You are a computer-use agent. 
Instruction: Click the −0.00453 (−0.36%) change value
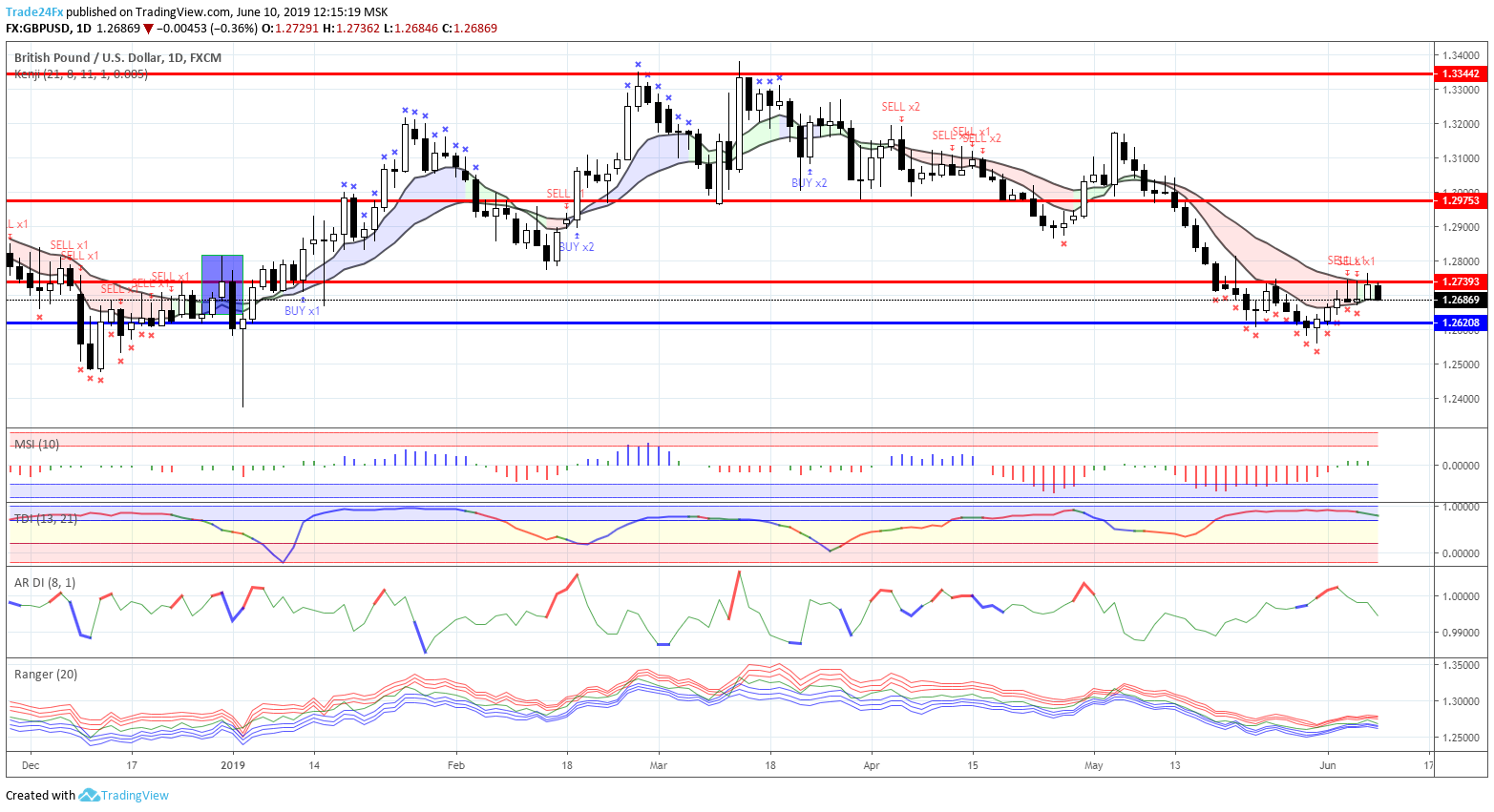pos(208,29)
